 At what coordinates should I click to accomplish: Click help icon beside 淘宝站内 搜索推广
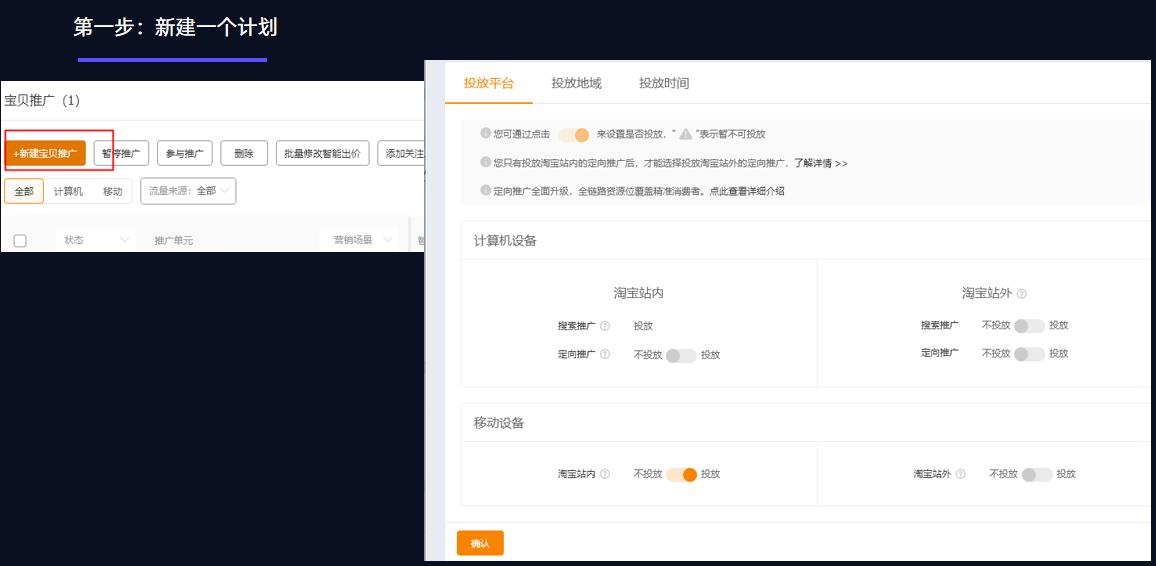(x=605, y=326)
